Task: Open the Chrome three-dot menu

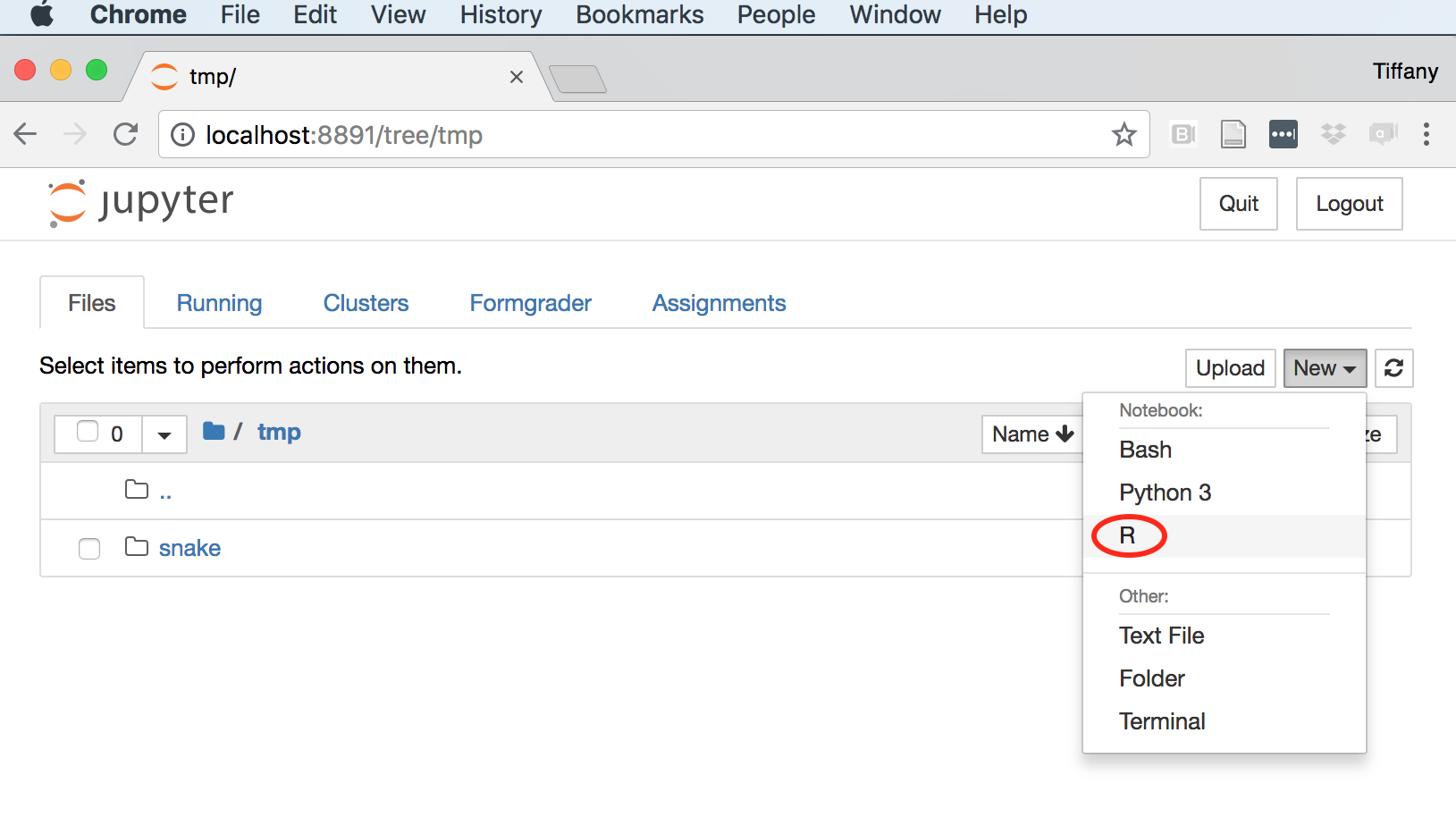Action: [1426, 135]
